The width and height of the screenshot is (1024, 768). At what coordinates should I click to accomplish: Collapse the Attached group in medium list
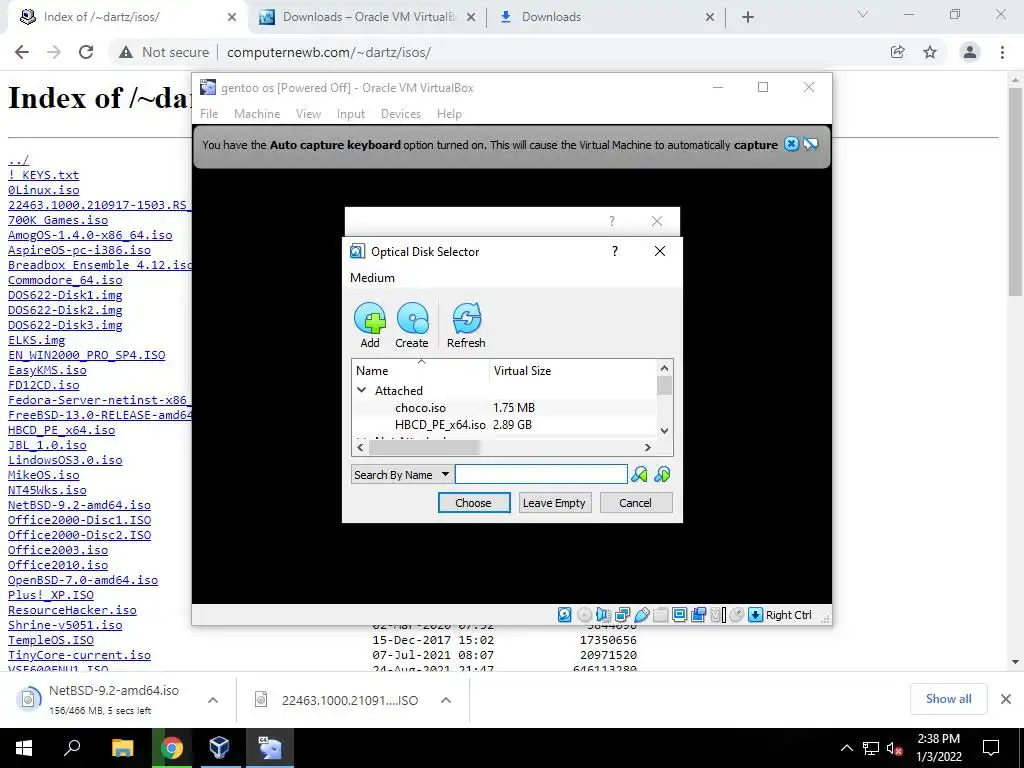pos(361,390)
